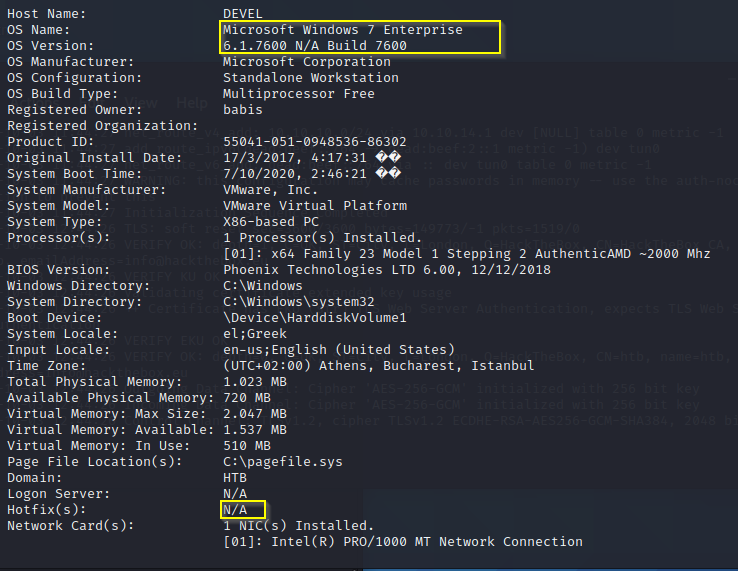The height and width of the screenshot is (571, 738).
Task: Click the Athens, Bucharest, Istanbul time zone
Action: tap(358, 366)
